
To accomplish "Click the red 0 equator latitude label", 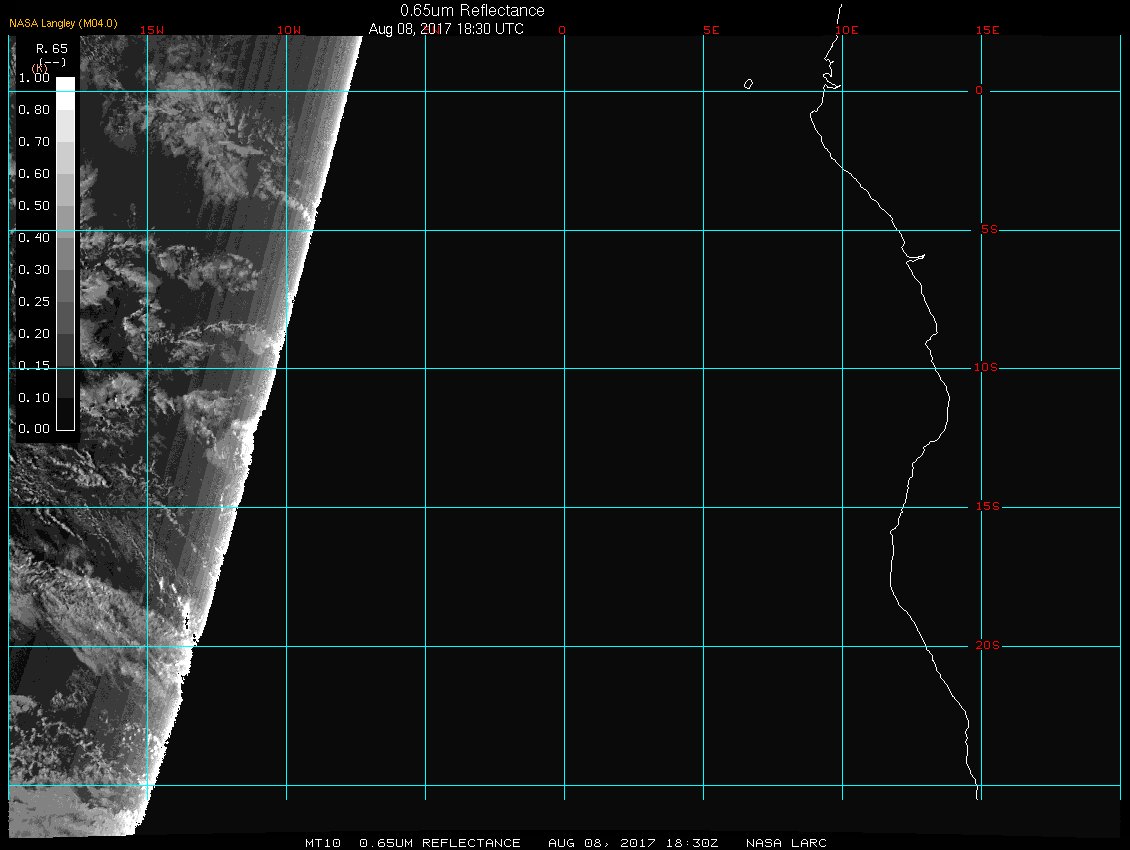I will tap(980, 91).
